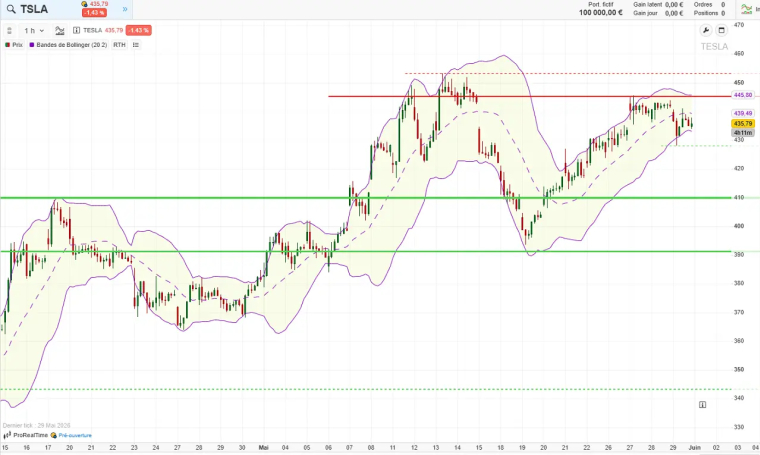760x455 pixels.
Task: Click the Mai label on the date axis
Action: coord(264,448)
